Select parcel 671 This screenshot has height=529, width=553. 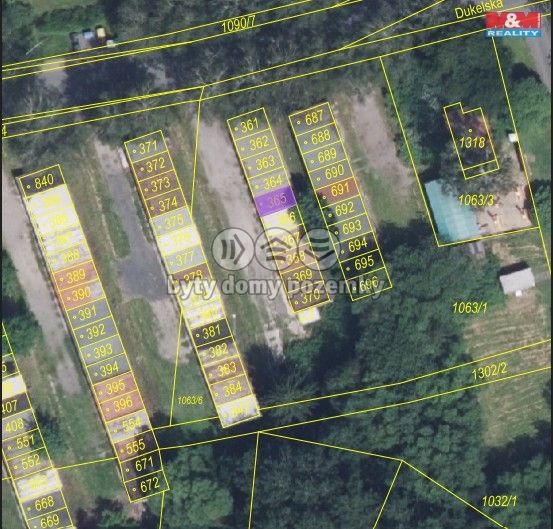[x=141, y=466]
